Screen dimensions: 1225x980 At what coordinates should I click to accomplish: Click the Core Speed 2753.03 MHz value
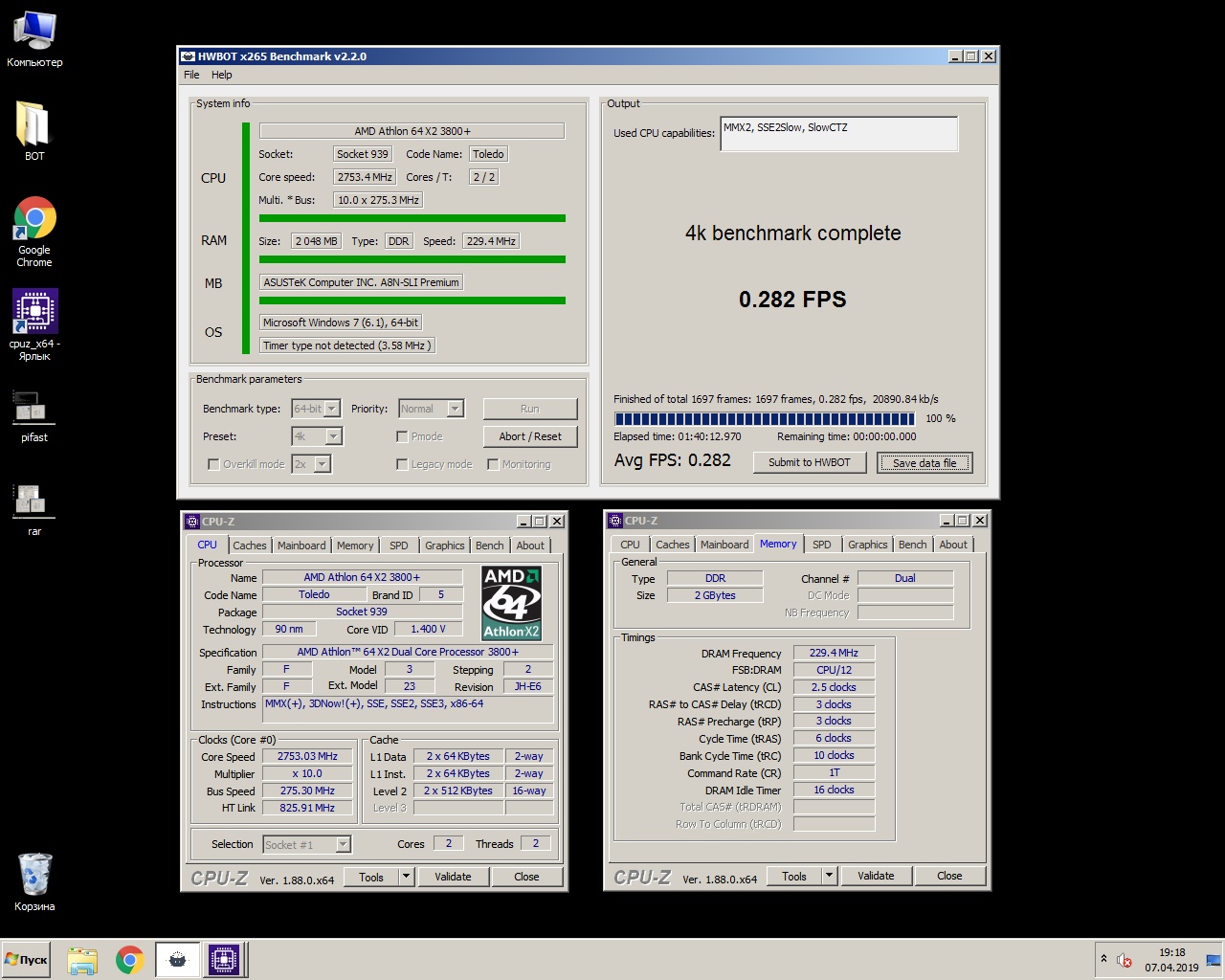[x=307, y=756]
